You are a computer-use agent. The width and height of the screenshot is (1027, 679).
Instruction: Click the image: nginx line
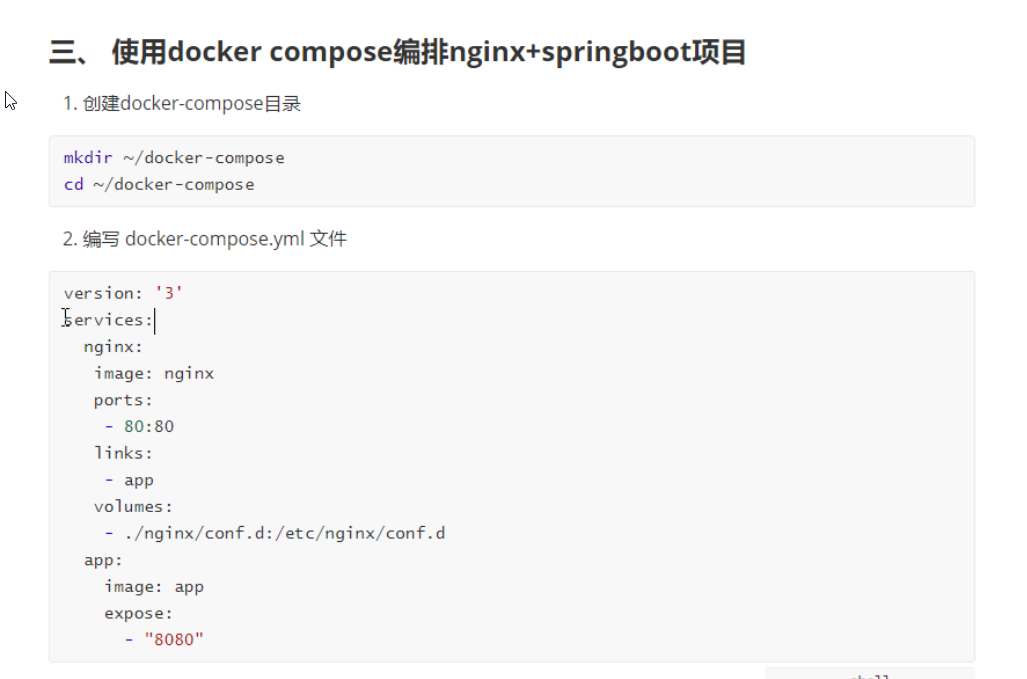pyautogui.click(x=154, y=373)
